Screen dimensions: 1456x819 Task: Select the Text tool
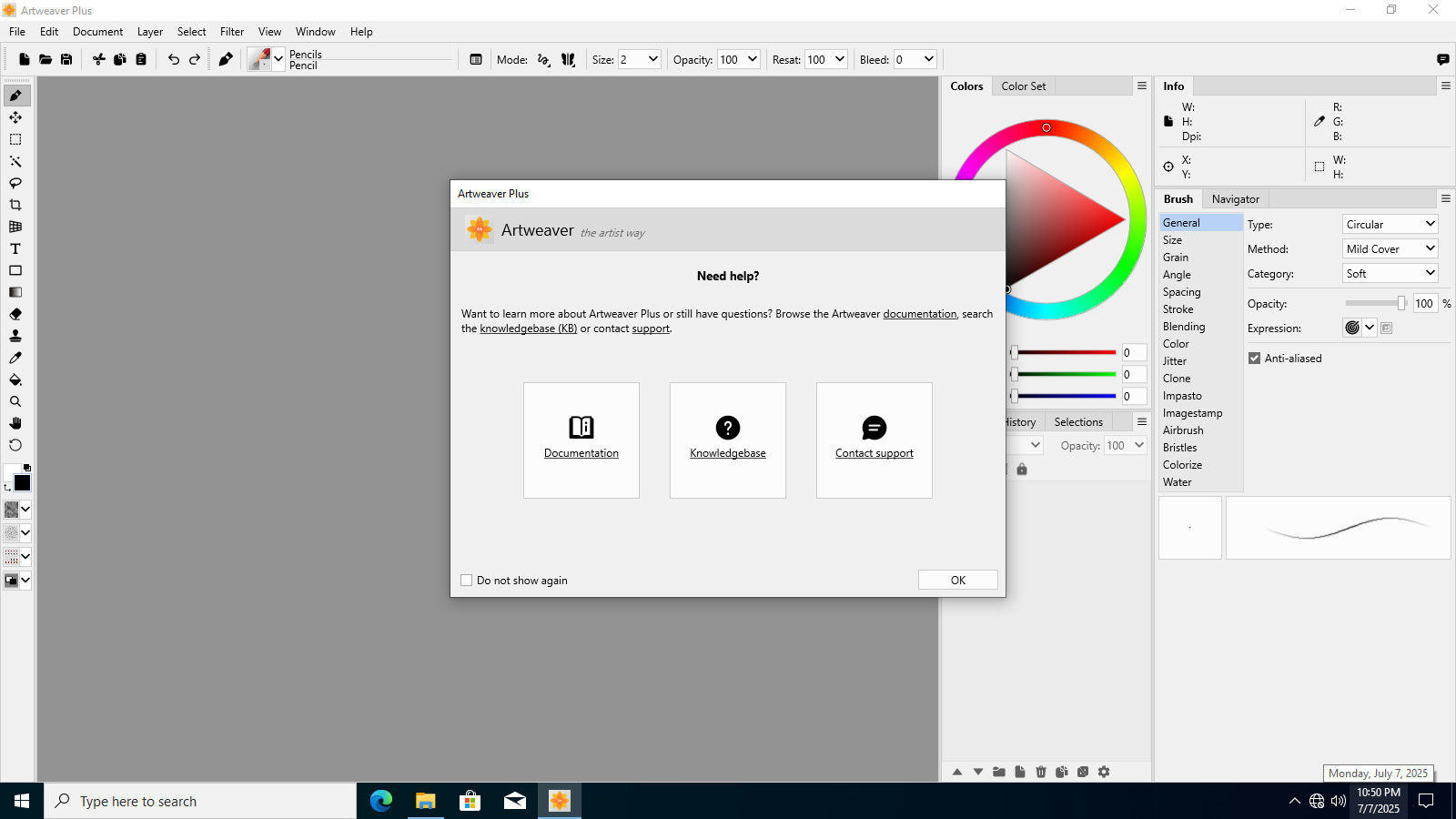[15, 248]
